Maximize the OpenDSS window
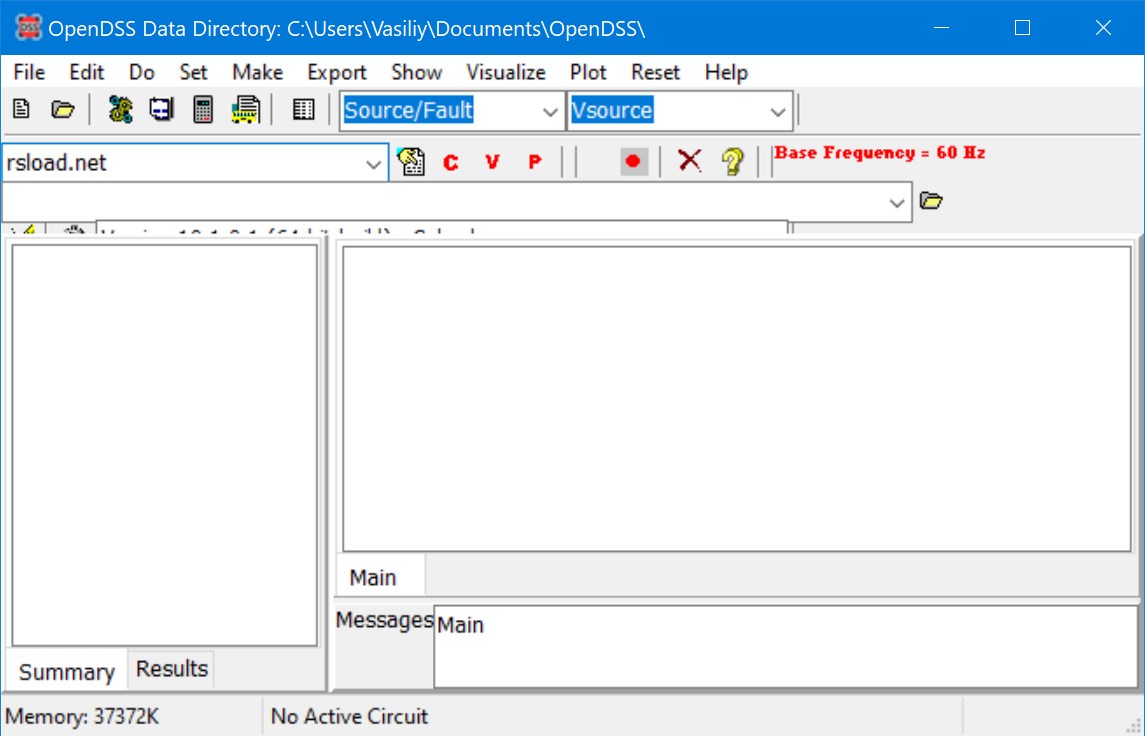Screen dimensions: 1145x736 [1022, 28]
